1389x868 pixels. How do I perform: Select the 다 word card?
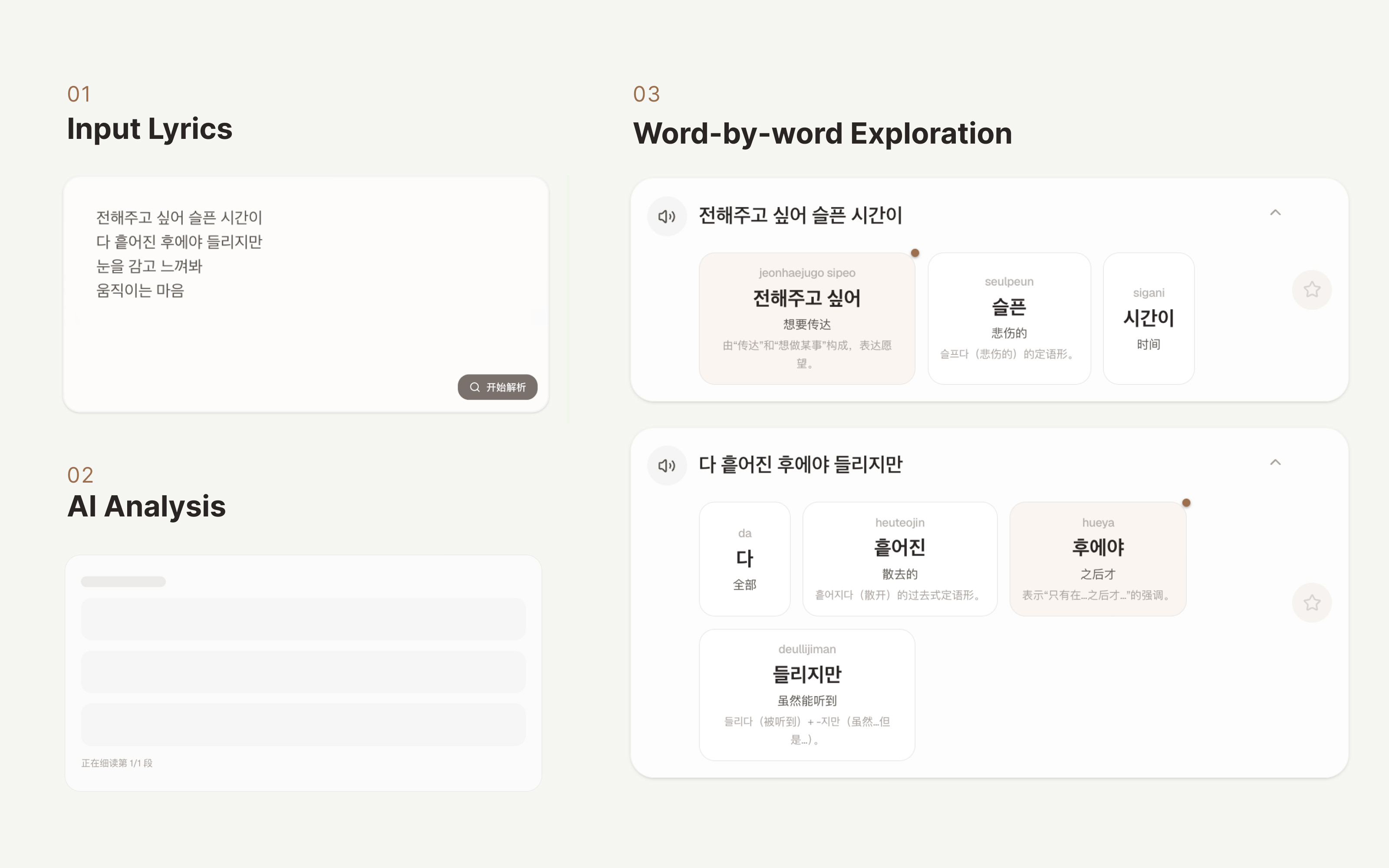point(744,559)
